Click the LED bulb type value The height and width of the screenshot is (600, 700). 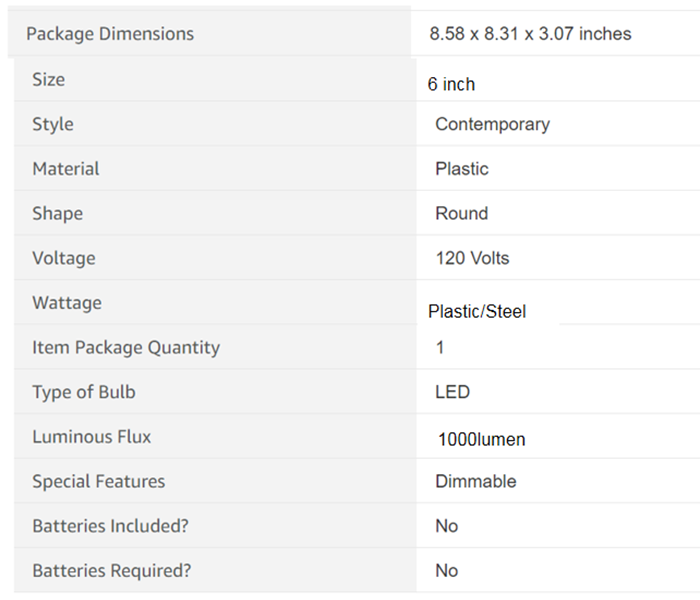click(x=452, y=392)
